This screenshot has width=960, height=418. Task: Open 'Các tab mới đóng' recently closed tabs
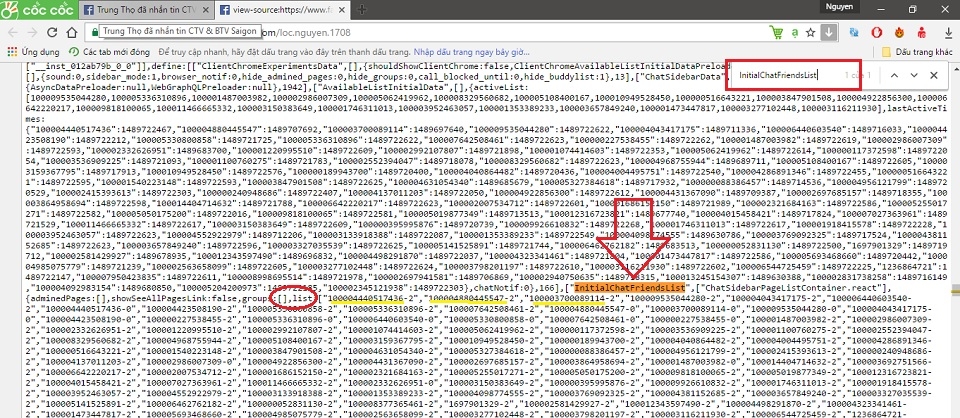click(x=109, y=51)
